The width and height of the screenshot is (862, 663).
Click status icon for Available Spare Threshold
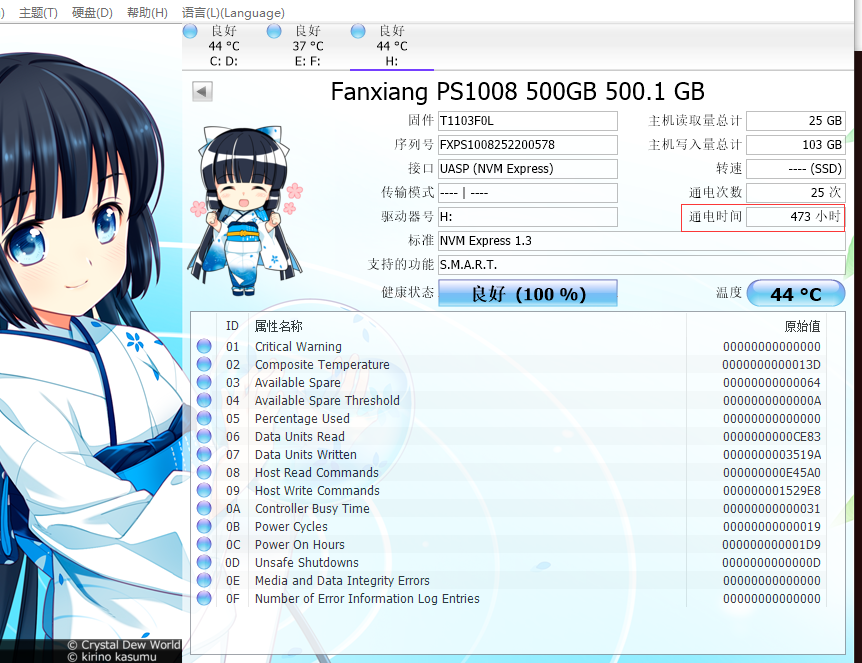[x=204, y=400]
